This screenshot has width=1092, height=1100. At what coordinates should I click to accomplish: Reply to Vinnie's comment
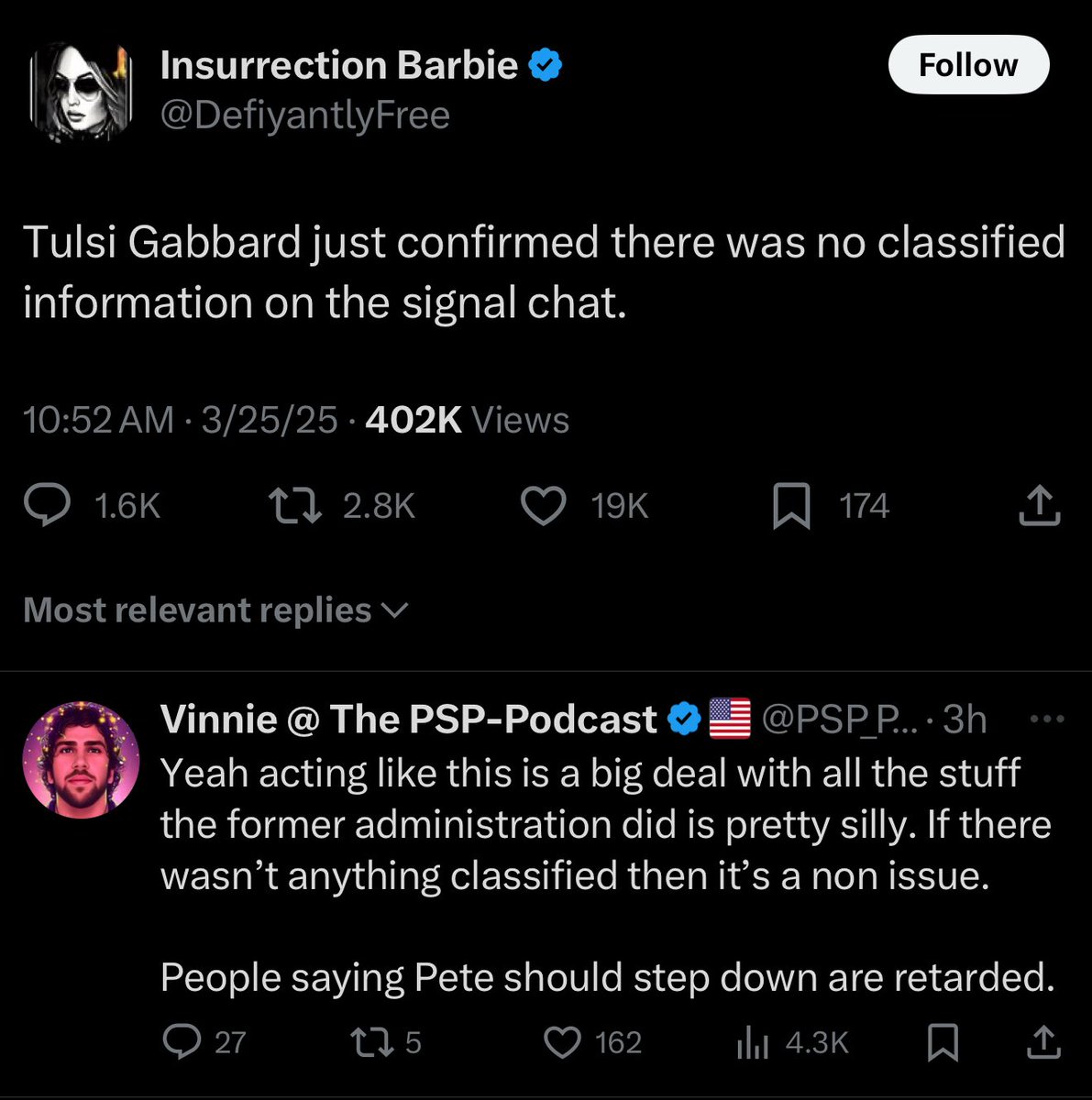coord(176,1042)
